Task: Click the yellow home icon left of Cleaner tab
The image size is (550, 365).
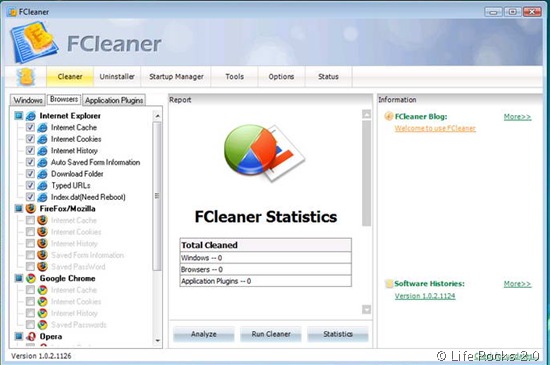Action: (26, 76)
